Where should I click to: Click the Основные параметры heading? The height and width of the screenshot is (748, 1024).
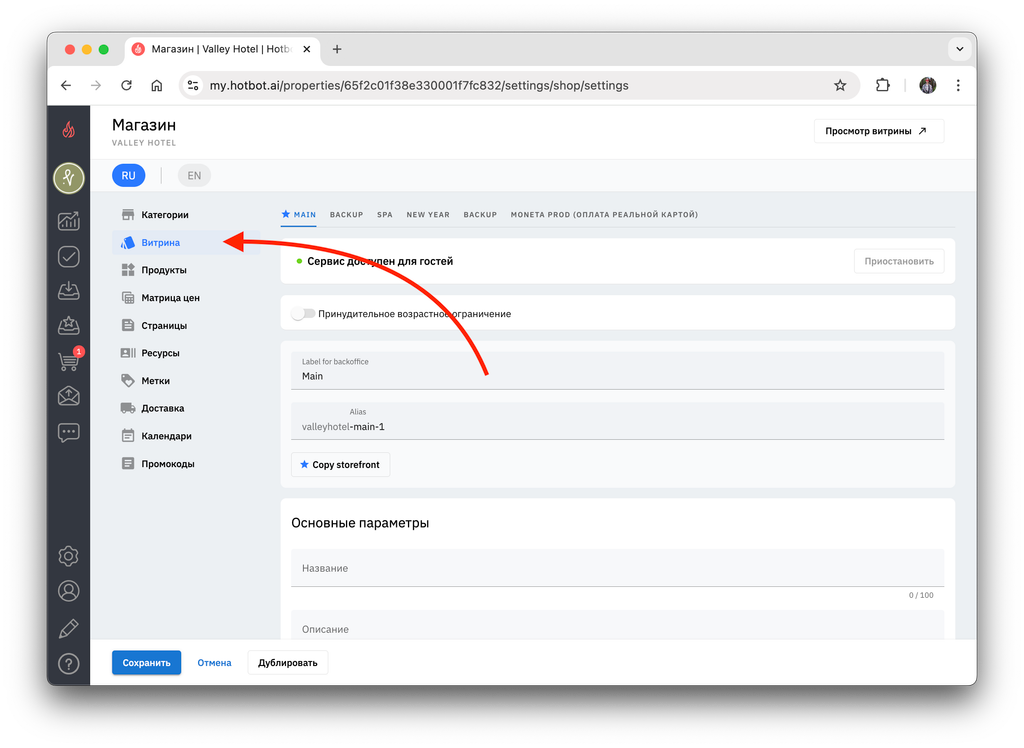[x=360, y=523]
